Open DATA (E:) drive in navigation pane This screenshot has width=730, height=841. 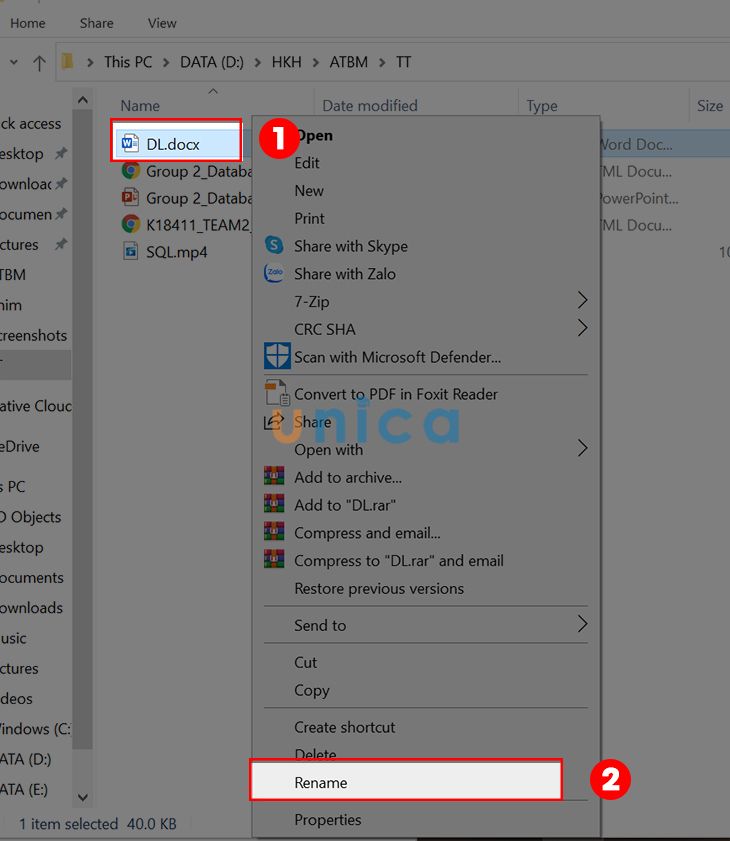tap(24, 789)
